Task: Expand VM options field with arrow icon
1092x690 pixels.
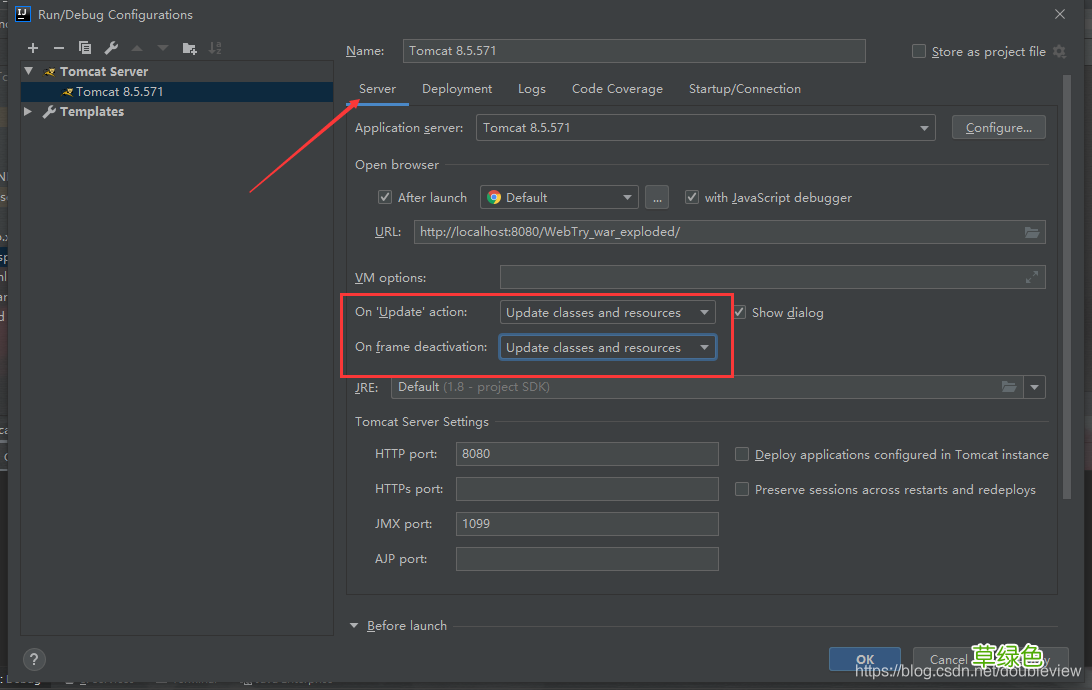Action: [x=1031, y=277]
